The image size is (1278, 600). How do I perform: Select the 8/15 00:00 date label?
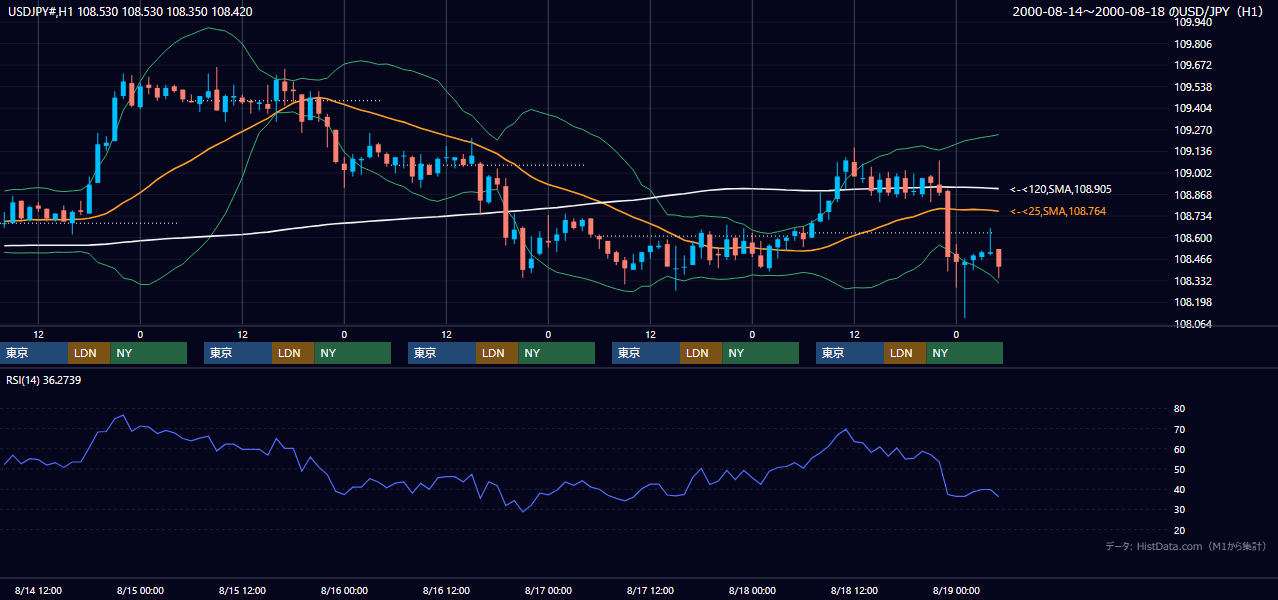point(141,590)
